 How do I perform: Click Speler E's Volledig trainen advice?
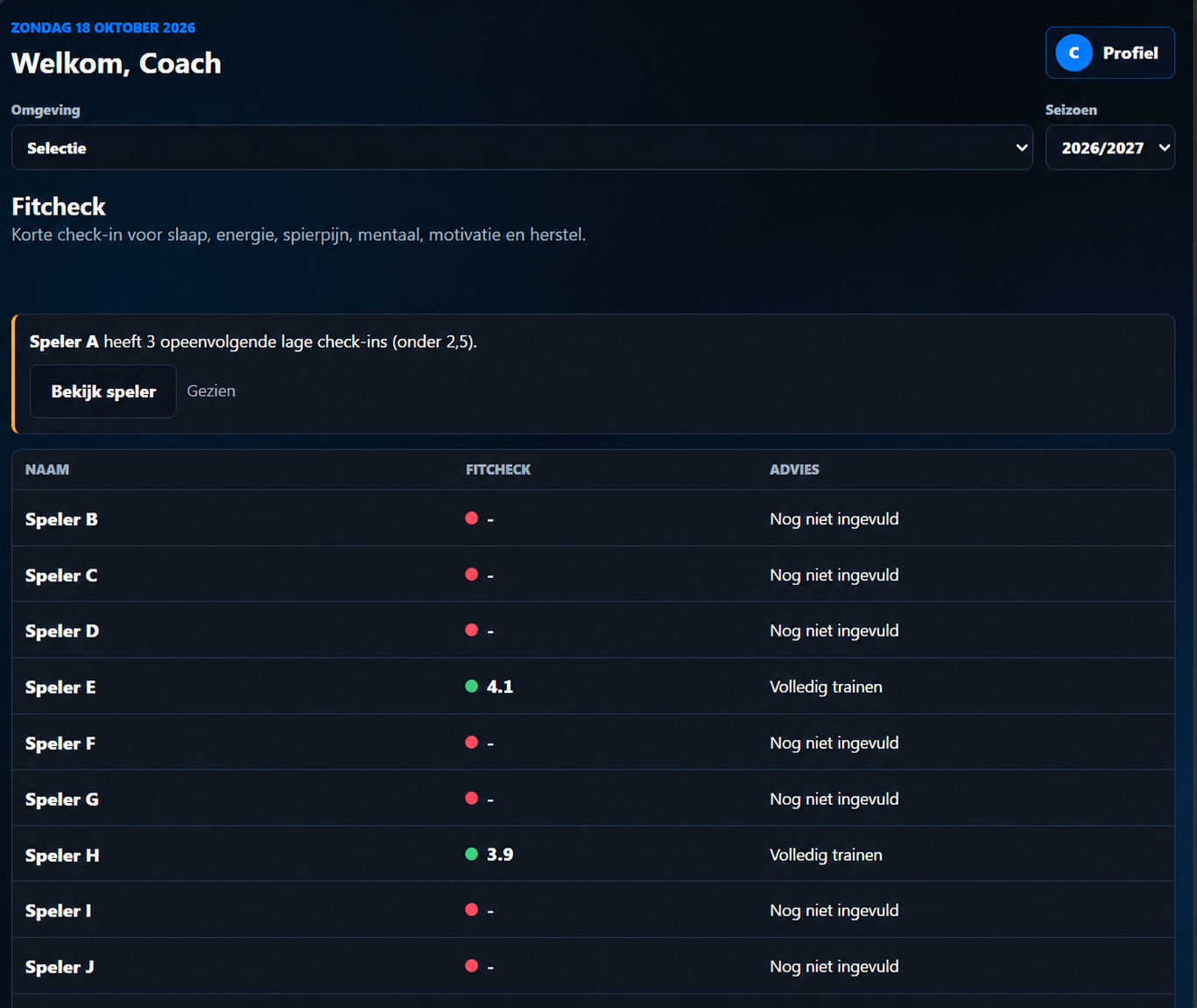coord(826,687)
